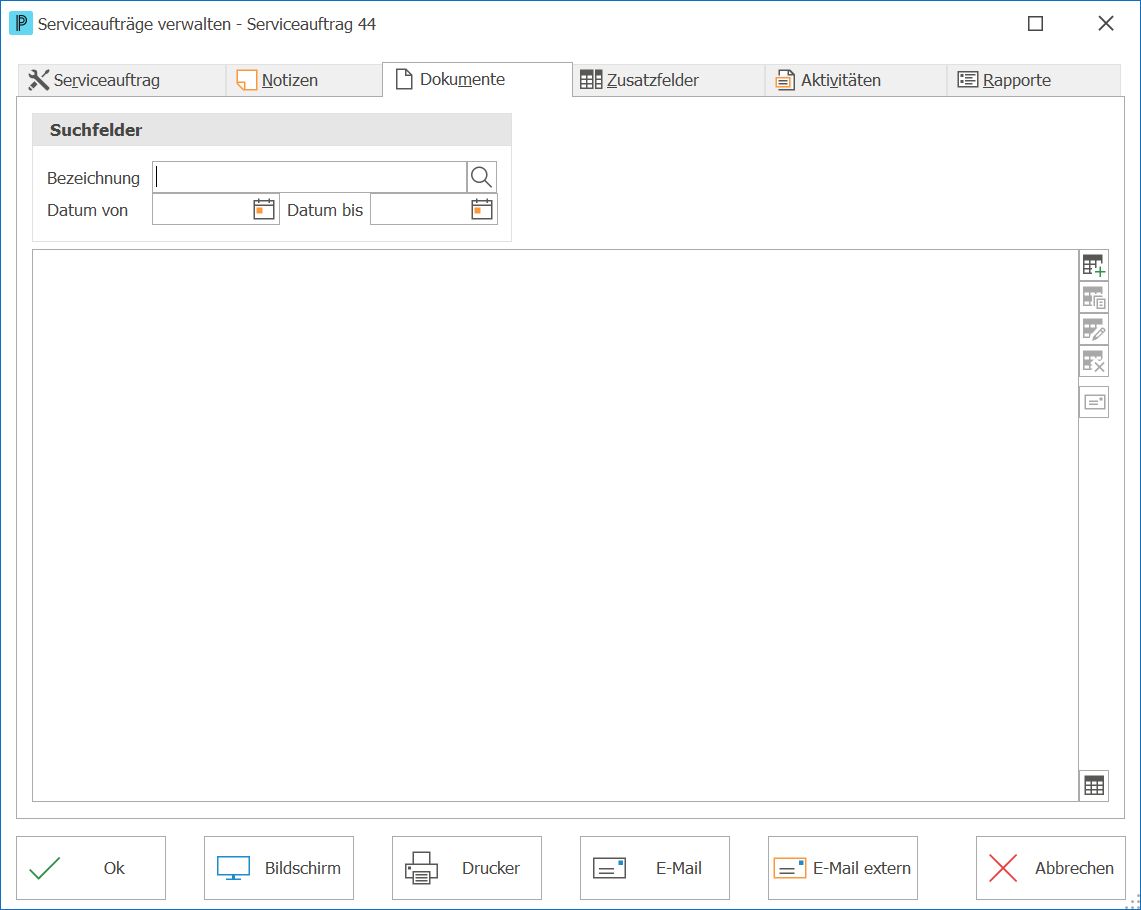Close the Serviceaufträge verwalten window

pos(1105,24)
